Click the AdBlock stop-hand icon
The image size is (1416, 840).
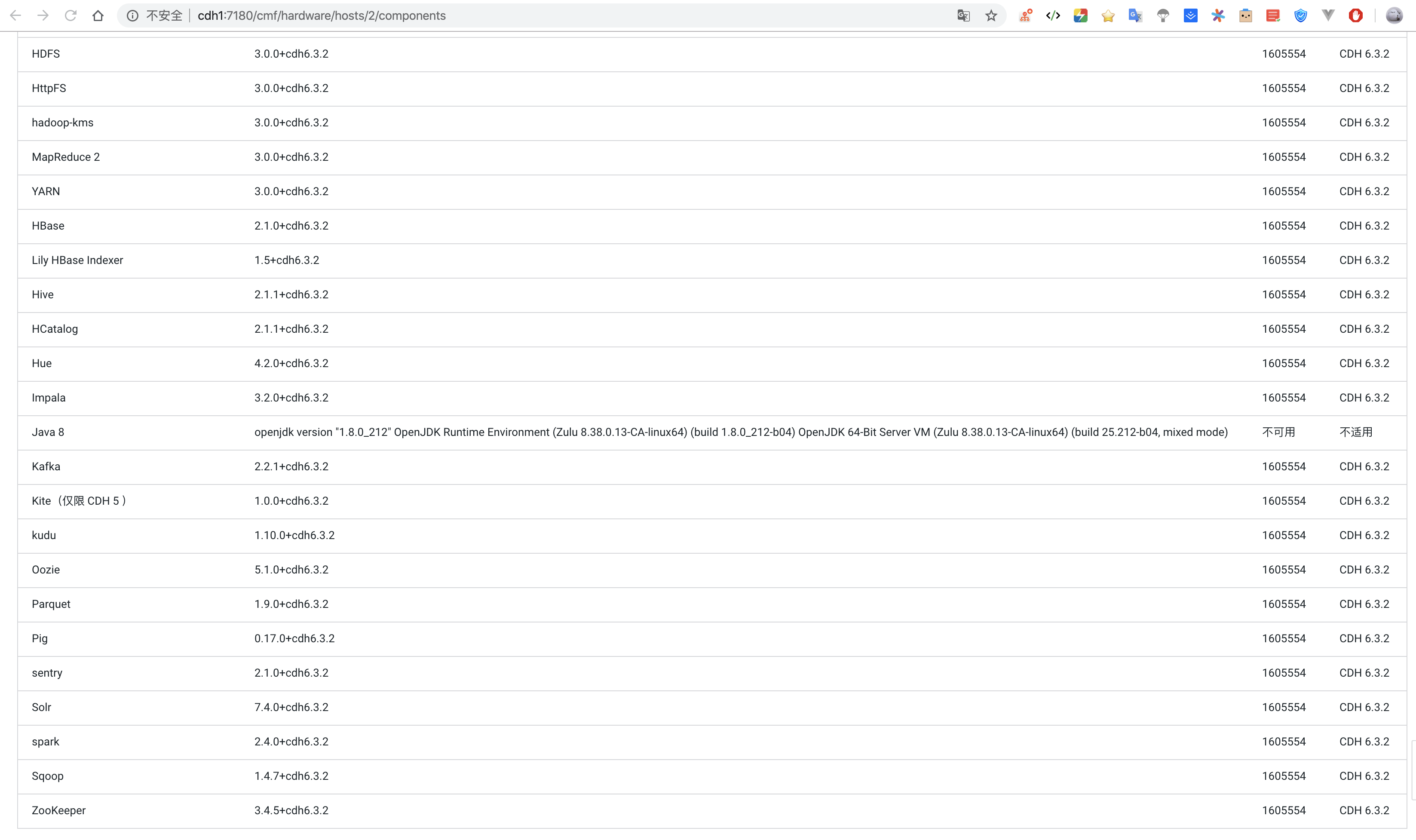point(1356,15)
